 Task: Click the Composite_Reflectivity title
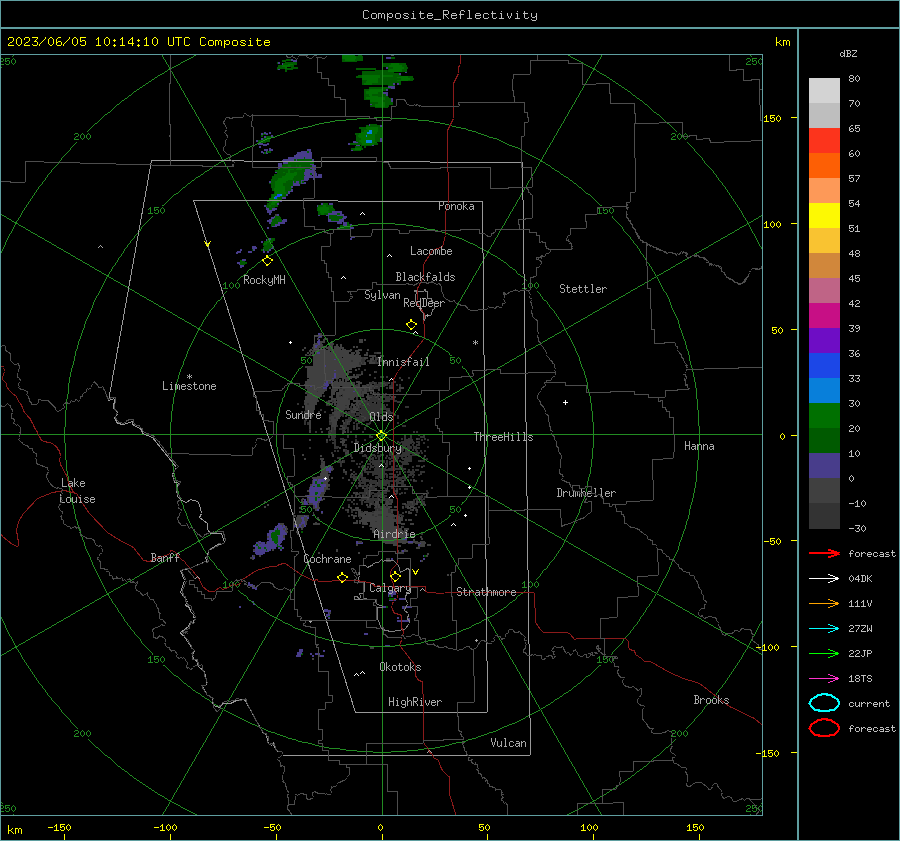pyautogui.click(x=449, y=15)
